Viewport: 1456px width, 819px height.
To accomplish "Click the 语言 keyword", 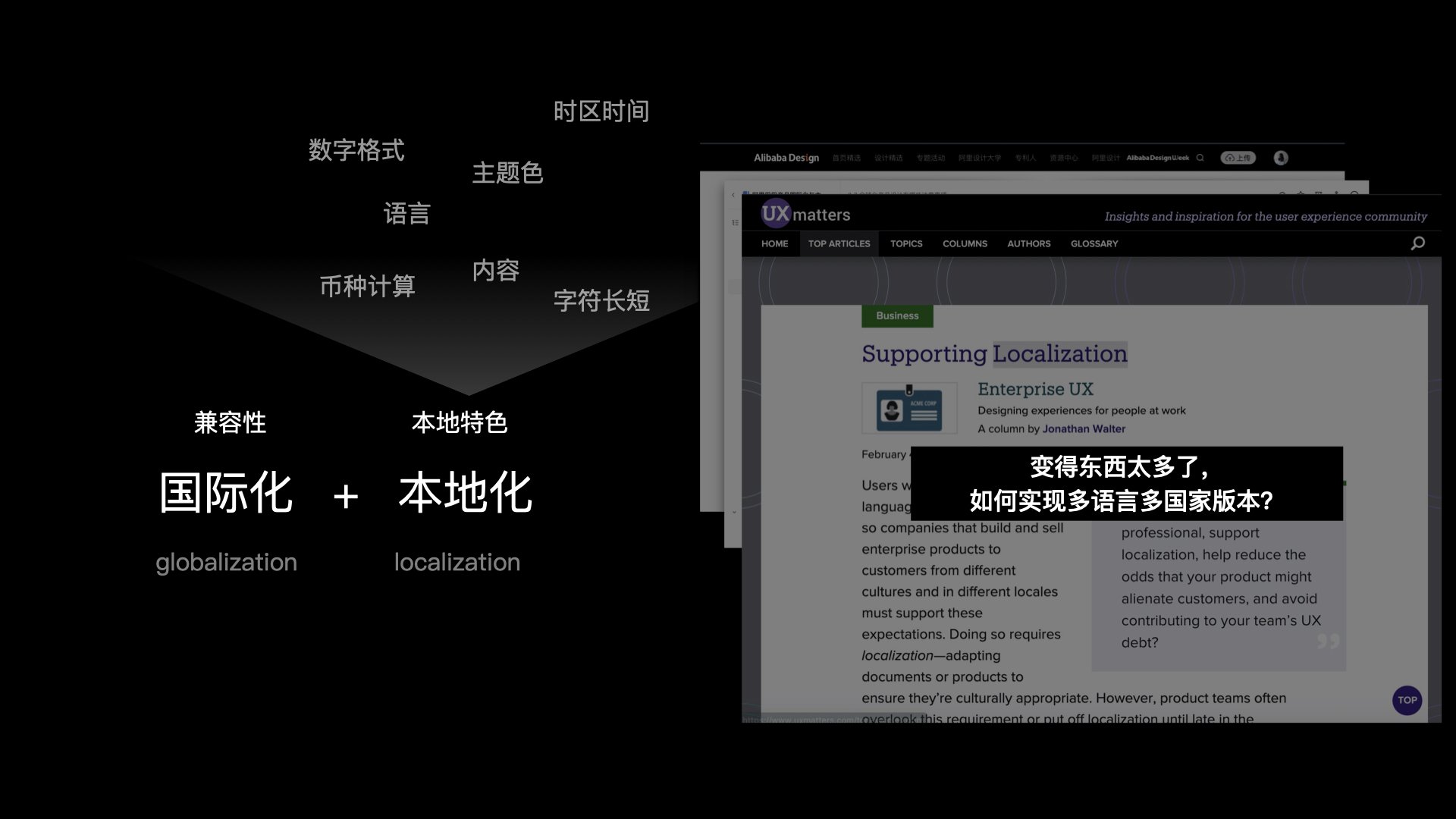I will tap(407, 214).
